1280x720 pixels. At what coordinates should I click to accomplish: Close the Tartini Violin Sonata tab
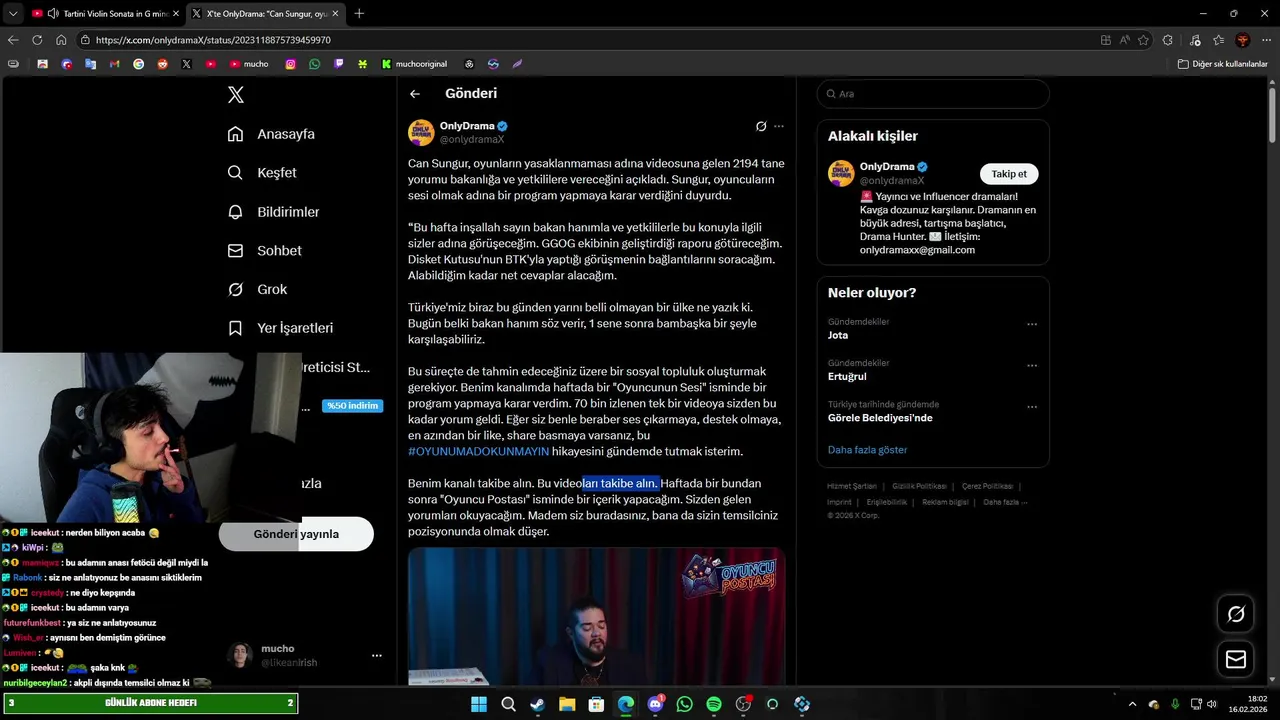(x=175, y=14)
